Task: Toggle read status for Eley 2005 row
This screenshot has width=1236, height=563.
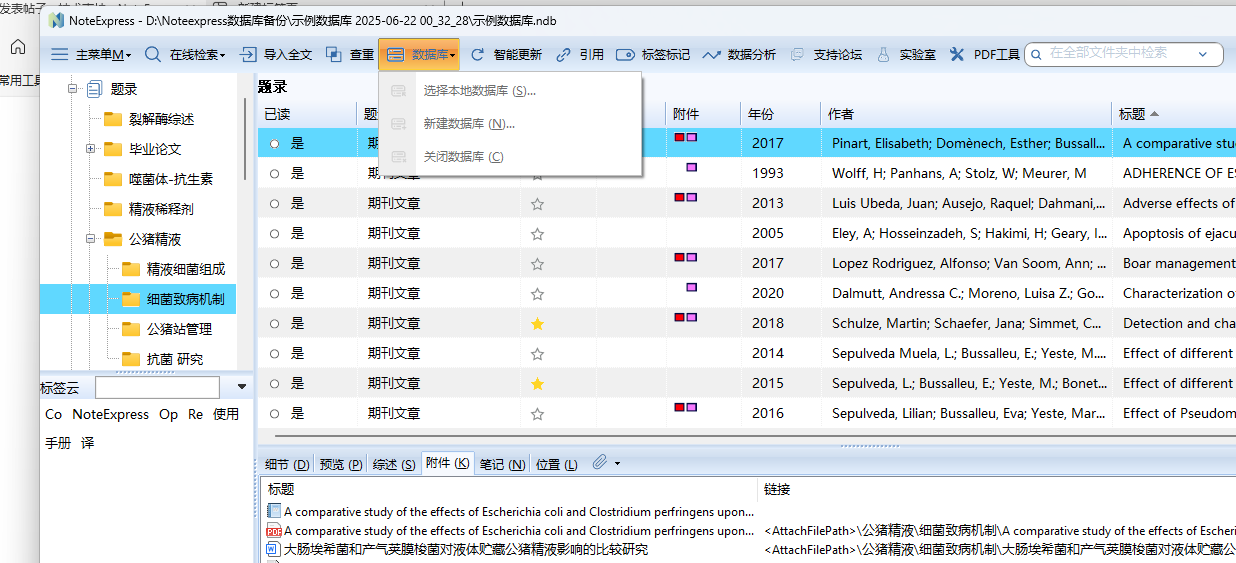Action: [x=275, y=234]
